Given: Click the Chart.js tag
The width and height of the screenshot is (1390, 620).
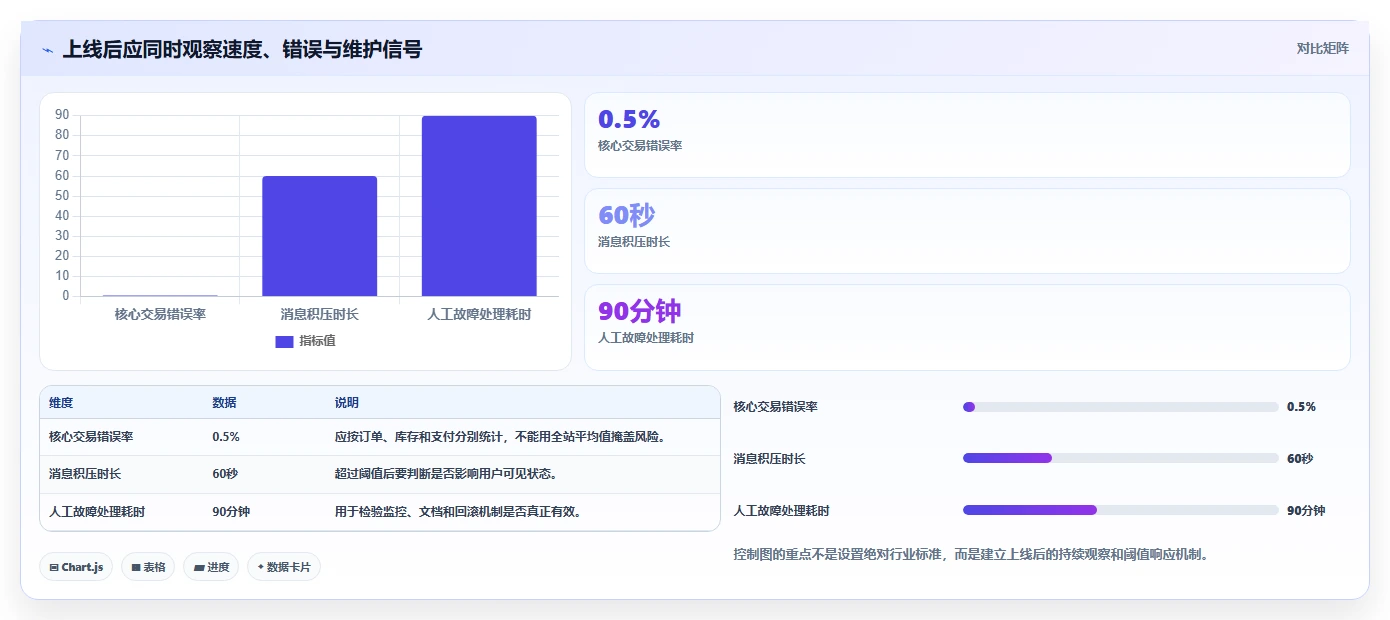Looking at the screenshot, I should 77,567.
